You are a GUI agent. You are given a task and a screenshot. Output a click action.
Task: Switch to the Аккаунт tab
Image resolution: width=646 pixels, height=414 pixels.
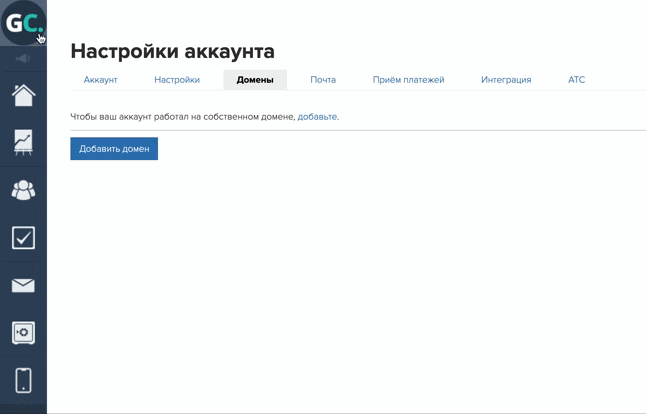click(x=100, y=80)
